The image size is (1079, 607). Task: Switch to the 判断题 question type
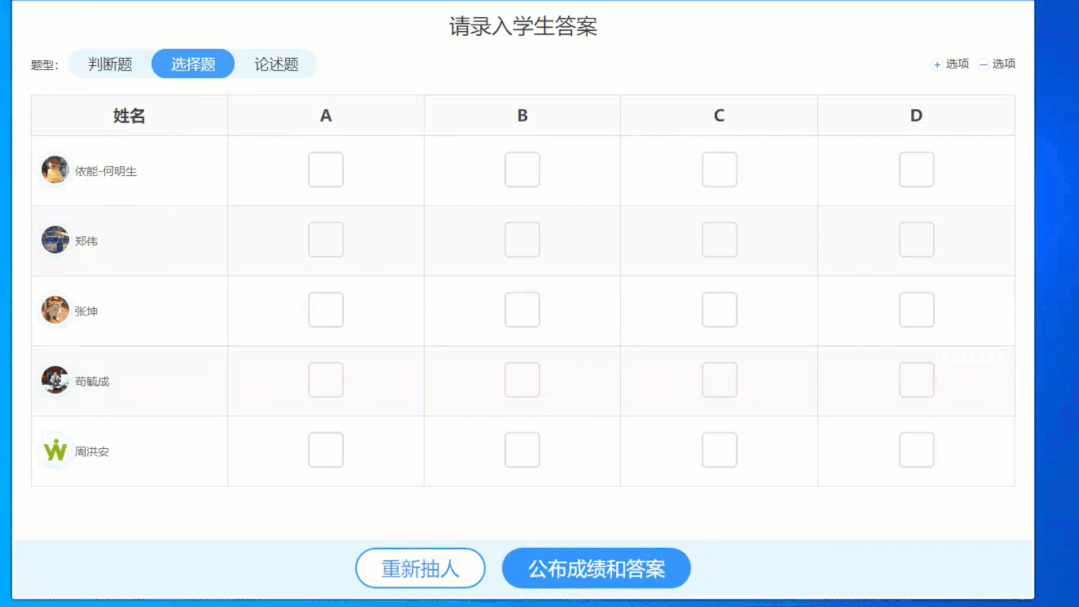110,64
